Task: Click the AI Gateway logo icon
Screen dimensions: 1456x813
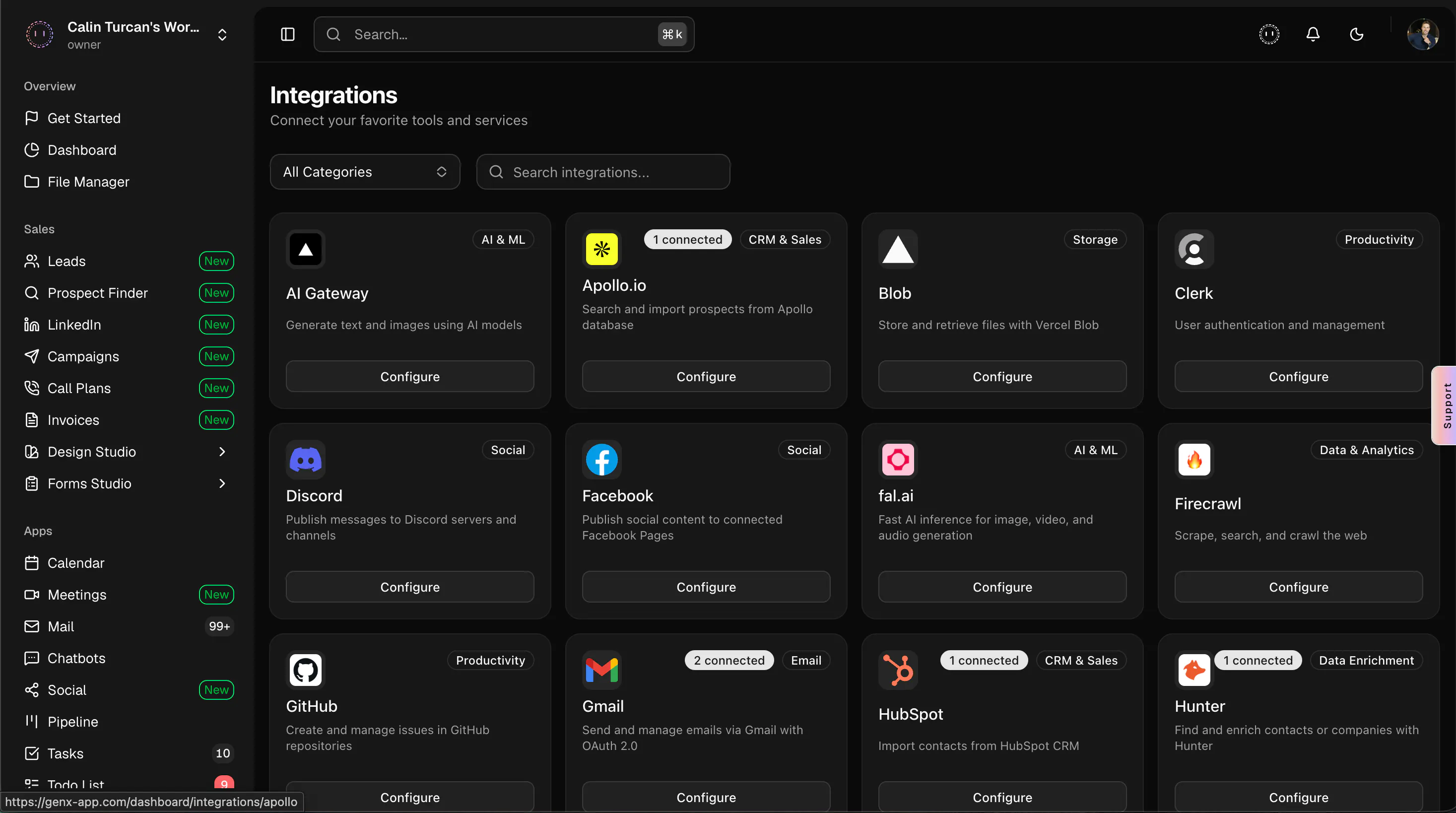Action: click(306, 249)
